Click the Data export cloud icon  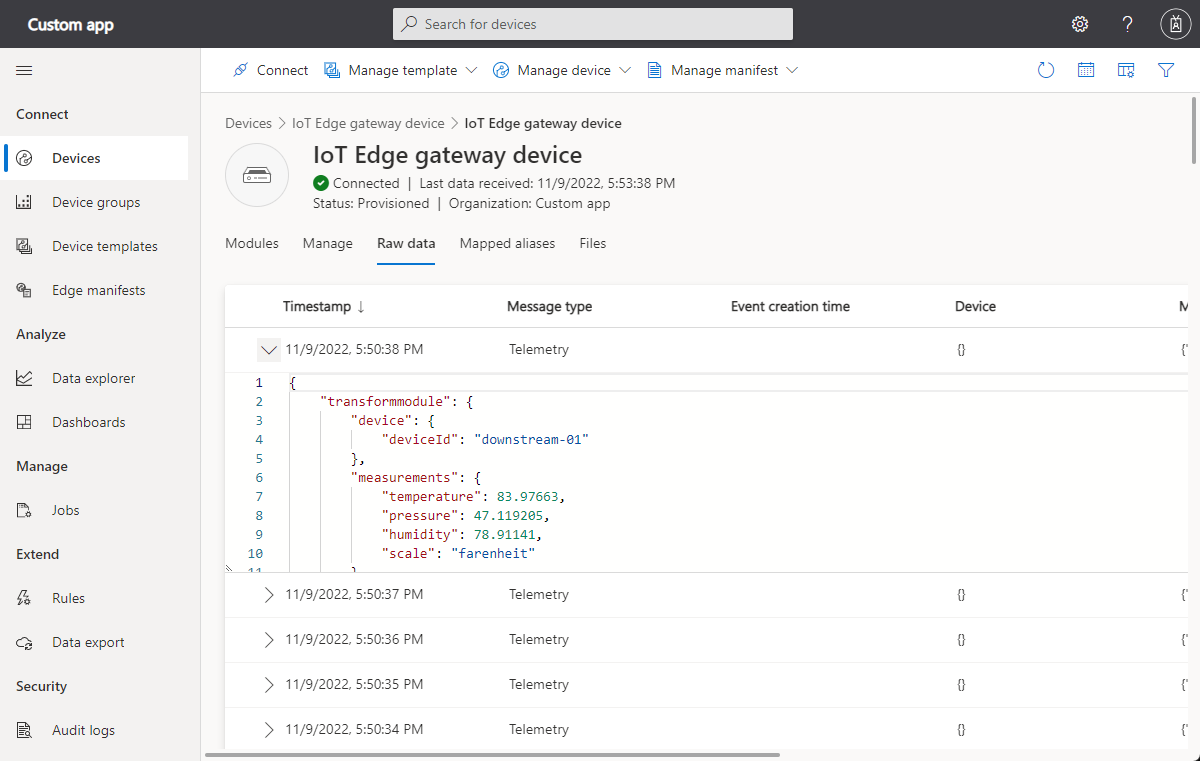click(x=25, y=642)
